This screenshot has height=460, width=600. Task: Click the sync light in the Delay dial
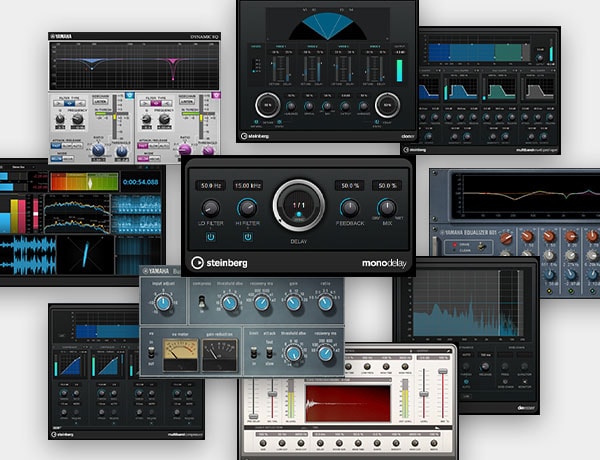coord(300,212)
